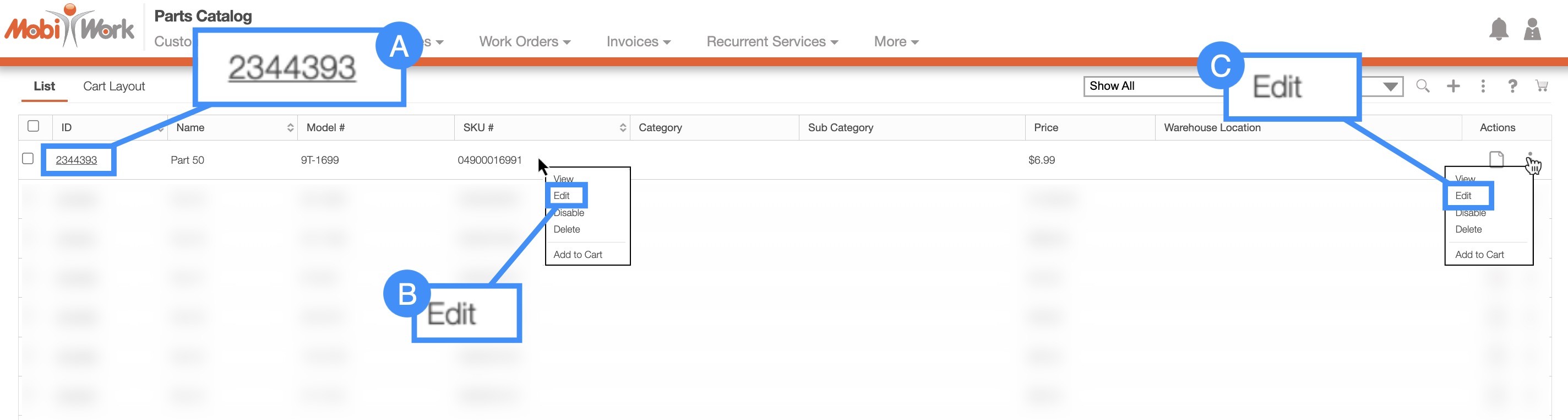Screen dimensions: 1568x420
Task: Check the select-all checkbox in table header
Action: (34, 126)
